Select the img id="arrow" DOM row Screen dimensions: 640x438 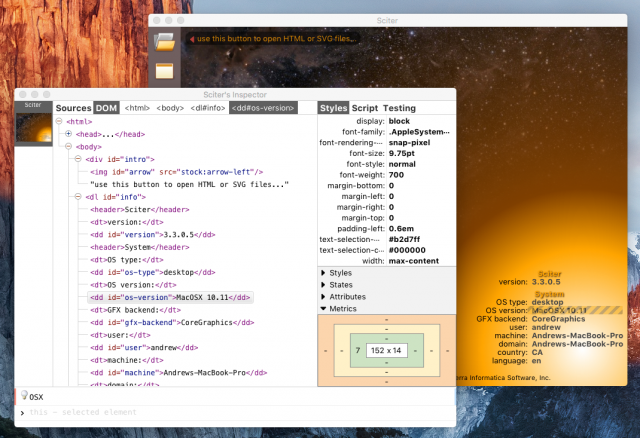coord(176,172)
